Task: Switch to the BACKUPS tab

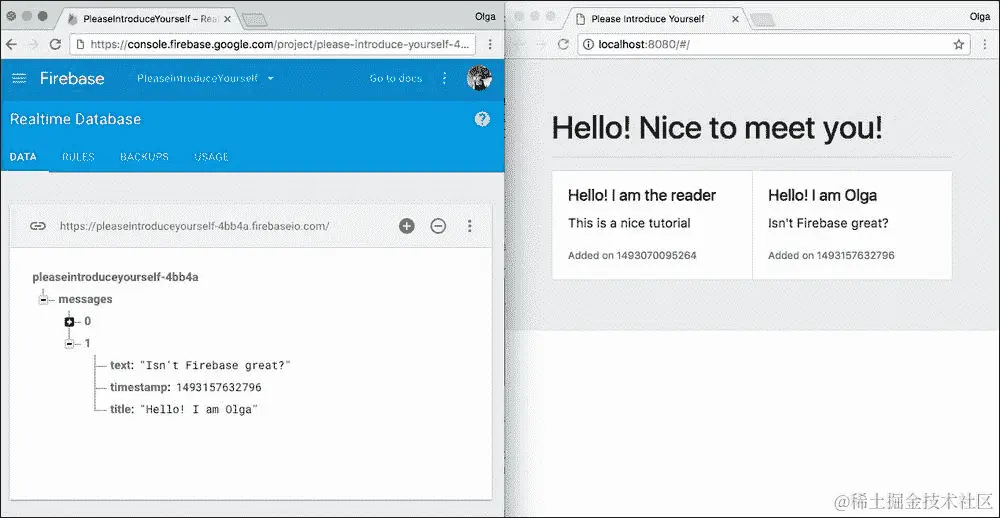Action: (144, 157)
